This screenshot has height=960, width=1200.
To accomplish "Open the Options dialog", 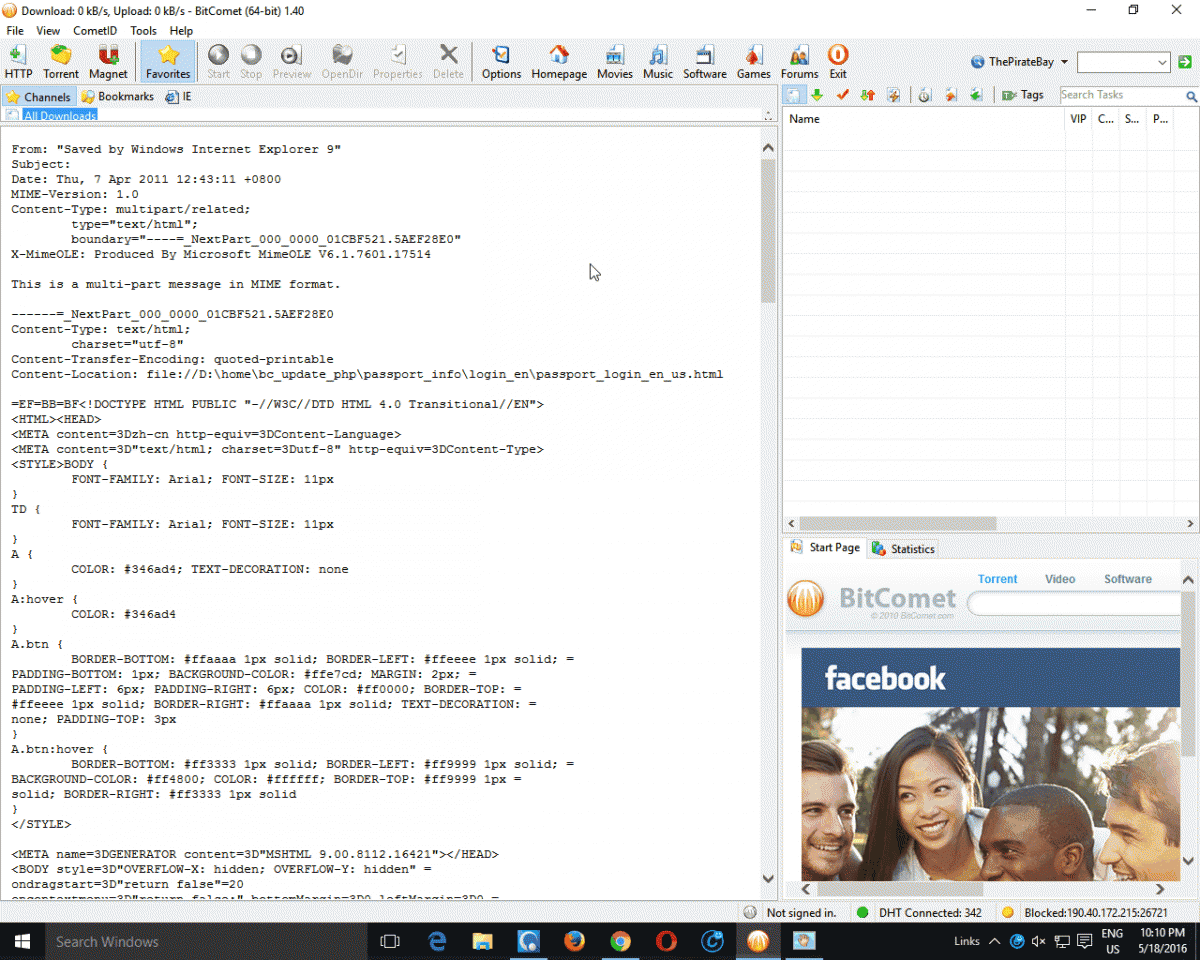I will (501, 61).
